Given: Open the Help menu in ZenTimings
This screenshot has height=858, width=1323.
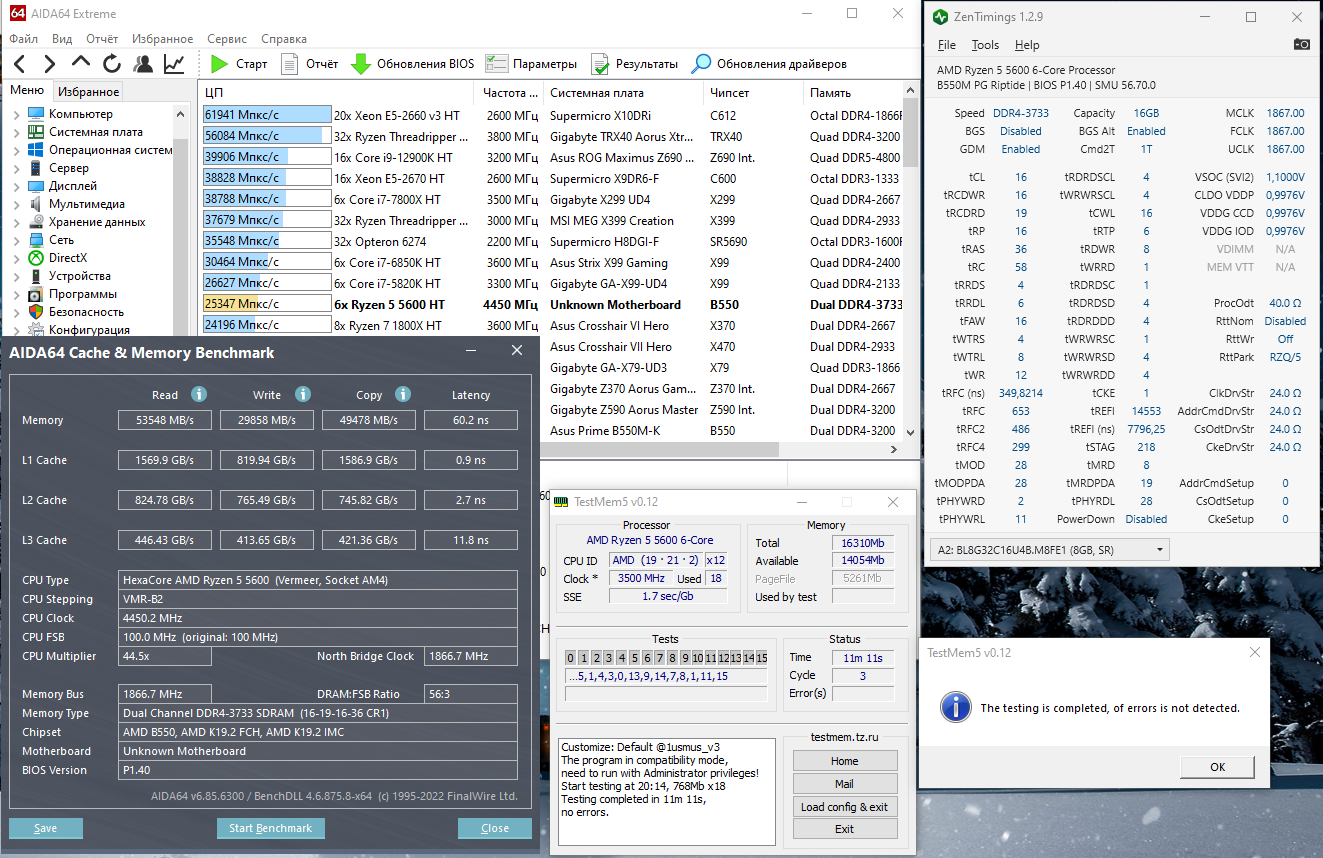Looking at the screenshot, I should pyautogui.click(x=1027, y=45).
